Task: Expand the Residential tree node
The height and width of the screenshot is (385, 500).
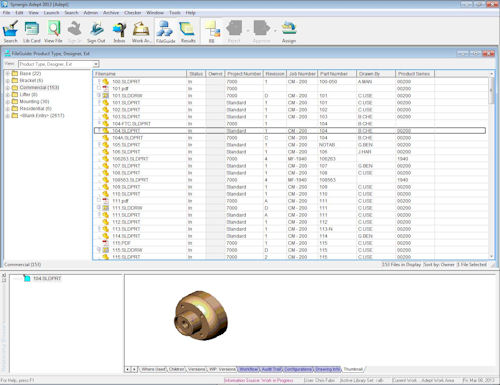Action: pyautogui.click(x=8, y=109)
